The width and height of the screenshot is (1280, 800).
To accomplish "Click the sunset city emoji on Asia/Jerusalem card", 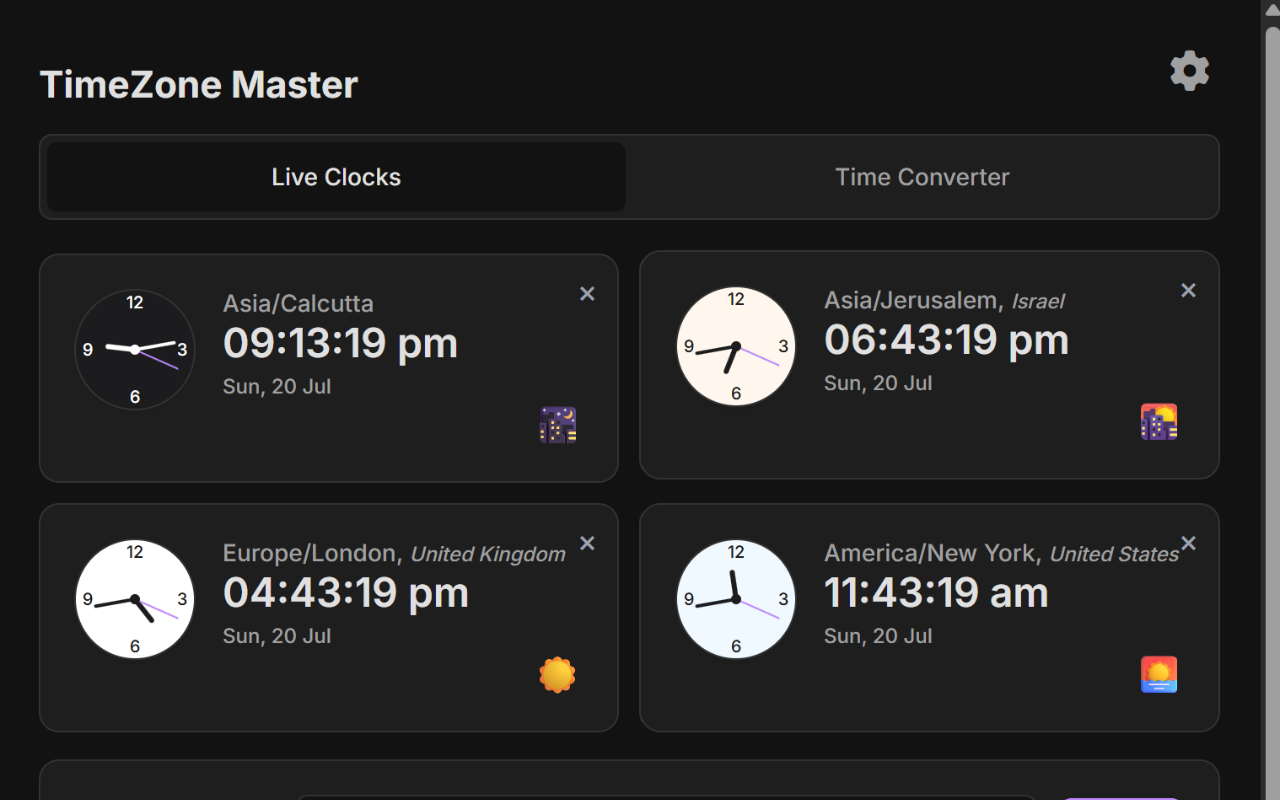I will pyautogui.click(x=1158, y=421).
